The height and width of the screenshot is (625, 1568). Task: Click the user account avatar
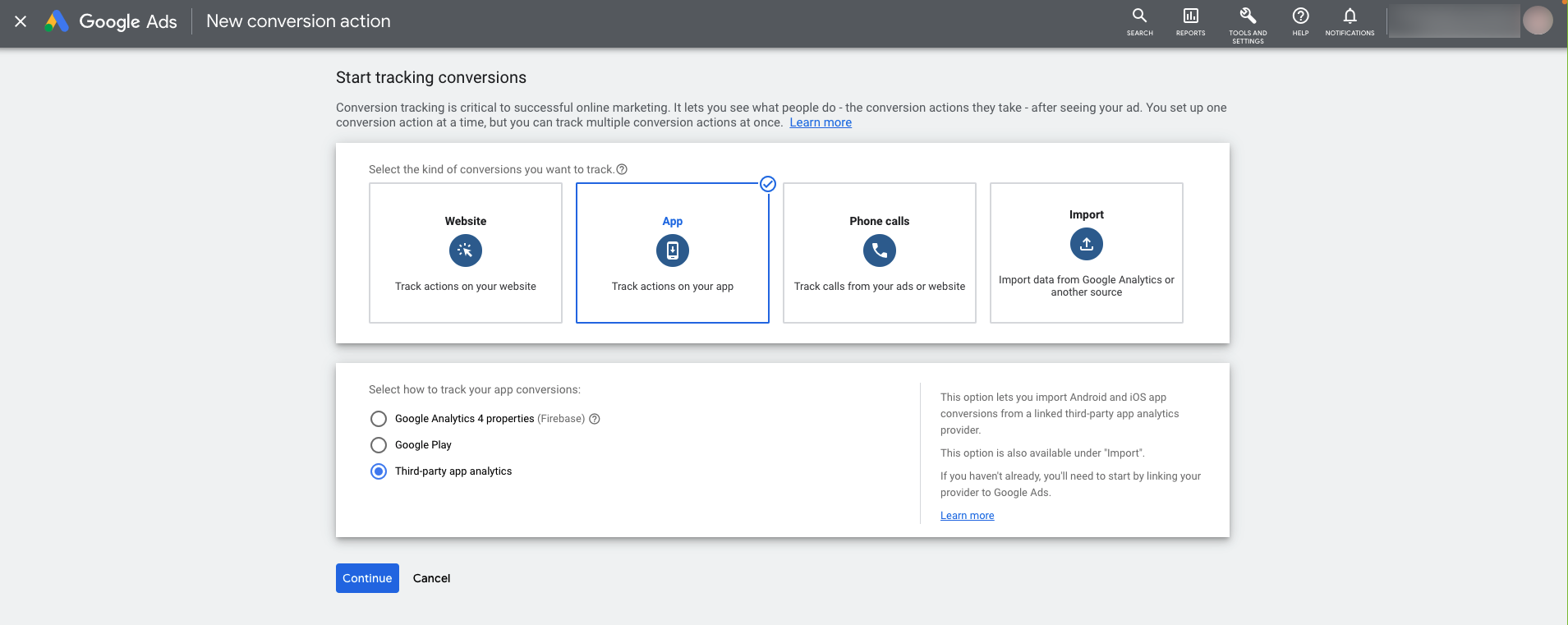pyautogui.click(x=1538, y=21)
